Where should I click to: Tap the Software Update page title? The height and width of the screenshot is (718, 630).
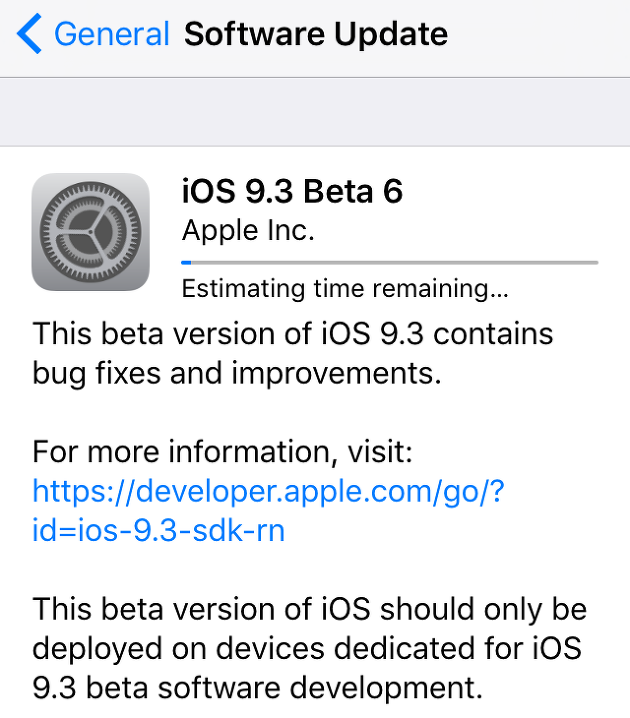[316, 35]
